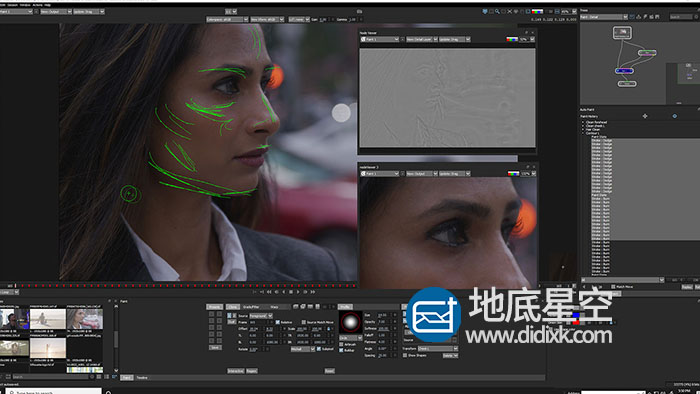Select the blue Paint node in Trees graph
Image resolution: width=700 pixels, height=394 pixels.
pyautogui.click(x=624, y=71)
